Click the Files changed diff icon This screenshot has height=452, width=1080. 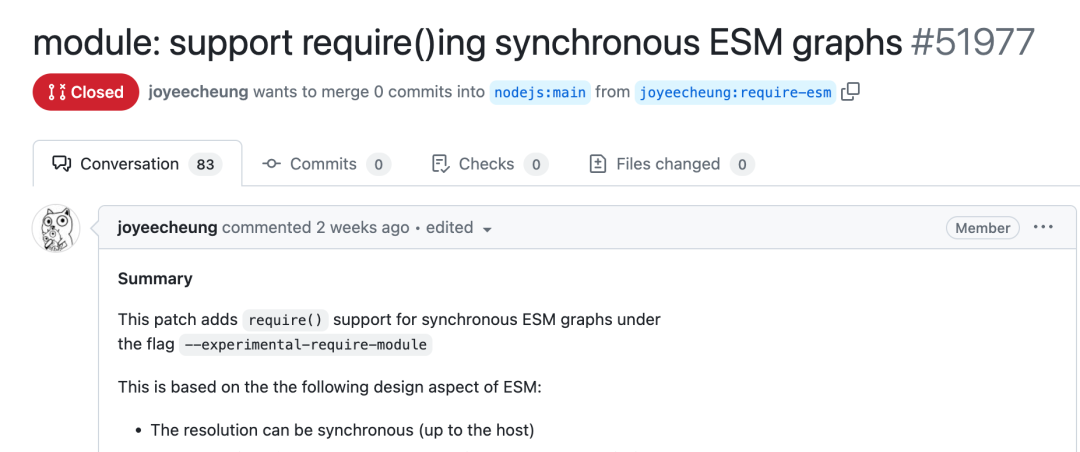[598, 164]
